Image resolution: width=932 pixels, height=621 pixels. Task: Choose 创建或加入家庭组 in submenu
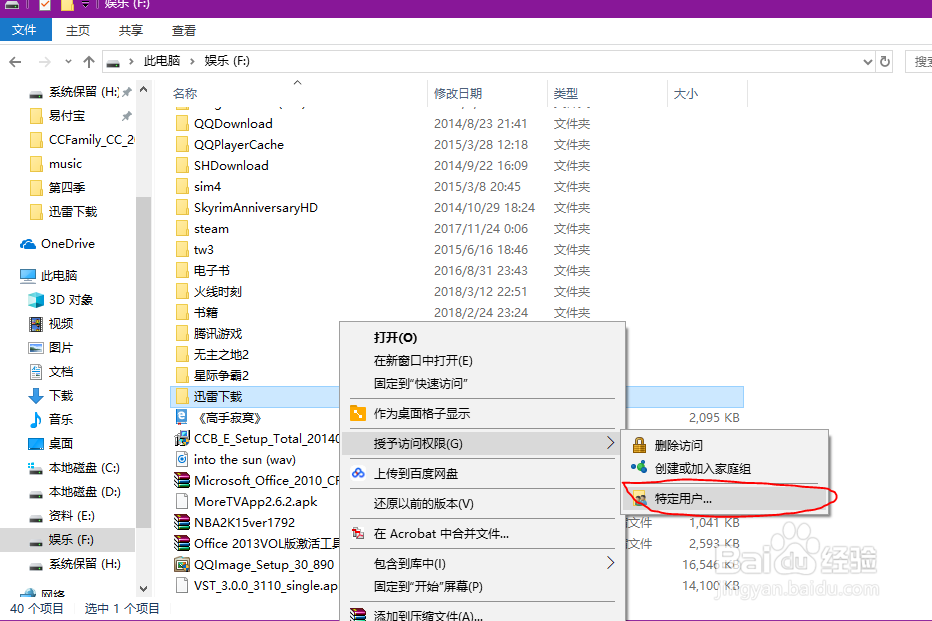702,468
